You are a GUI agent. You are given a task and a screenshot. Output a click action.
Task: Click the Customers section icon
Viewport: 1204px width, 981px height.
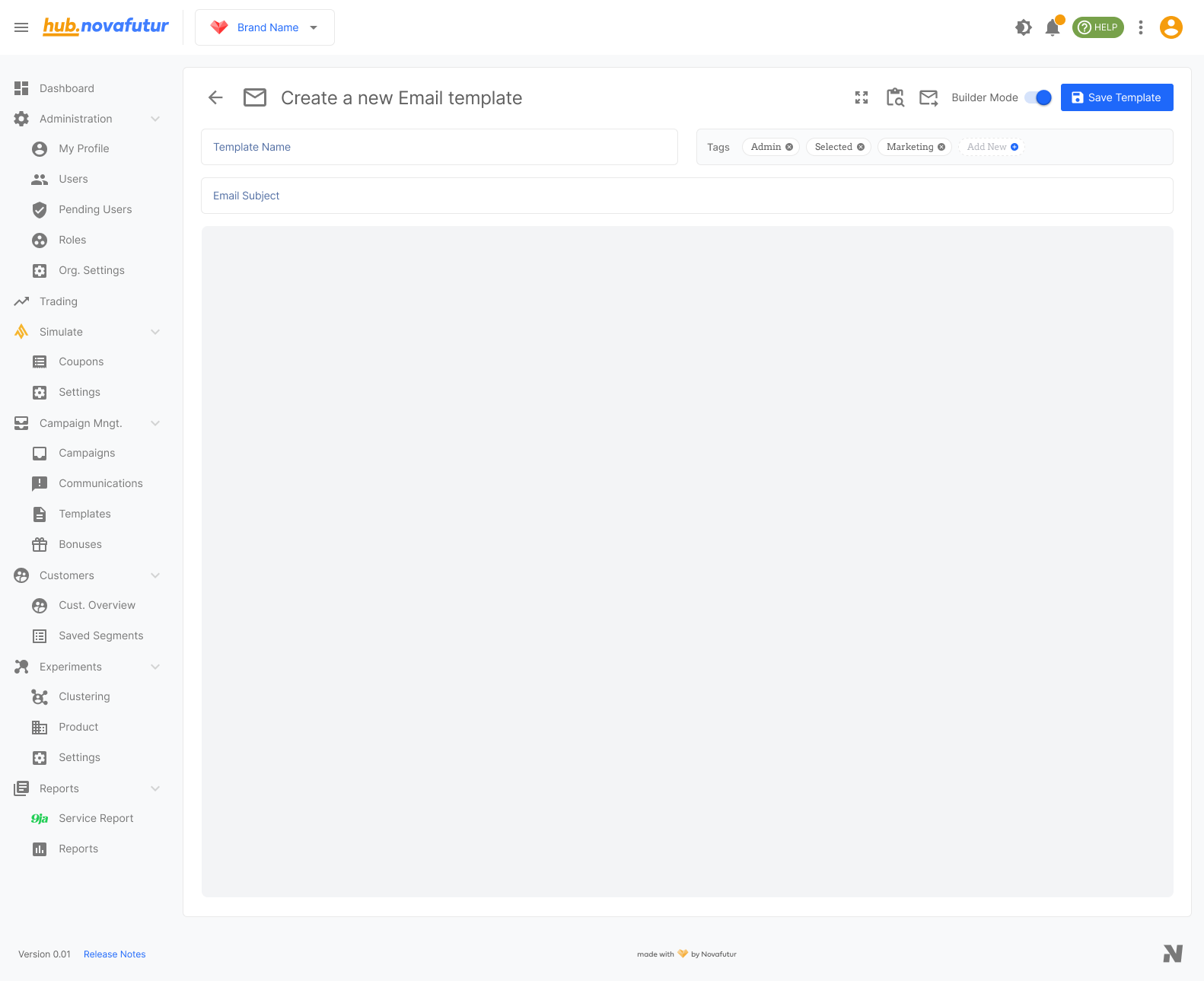click(21, 575)
